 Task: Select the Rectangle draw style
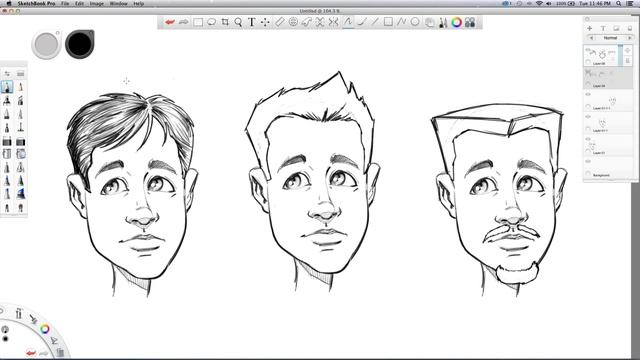tap(388, 22)
